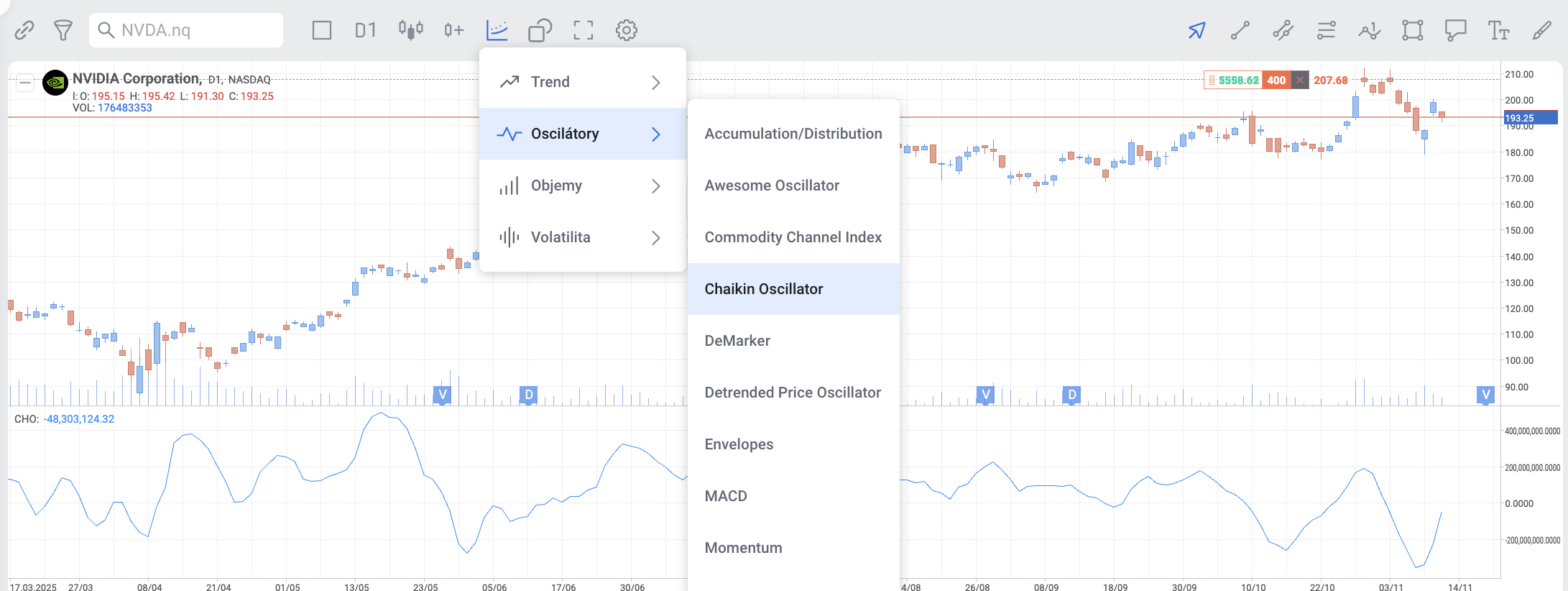Expand Volatilita via its chevron arrow
Screen dimensions: 1568x591
pos(655,238)
